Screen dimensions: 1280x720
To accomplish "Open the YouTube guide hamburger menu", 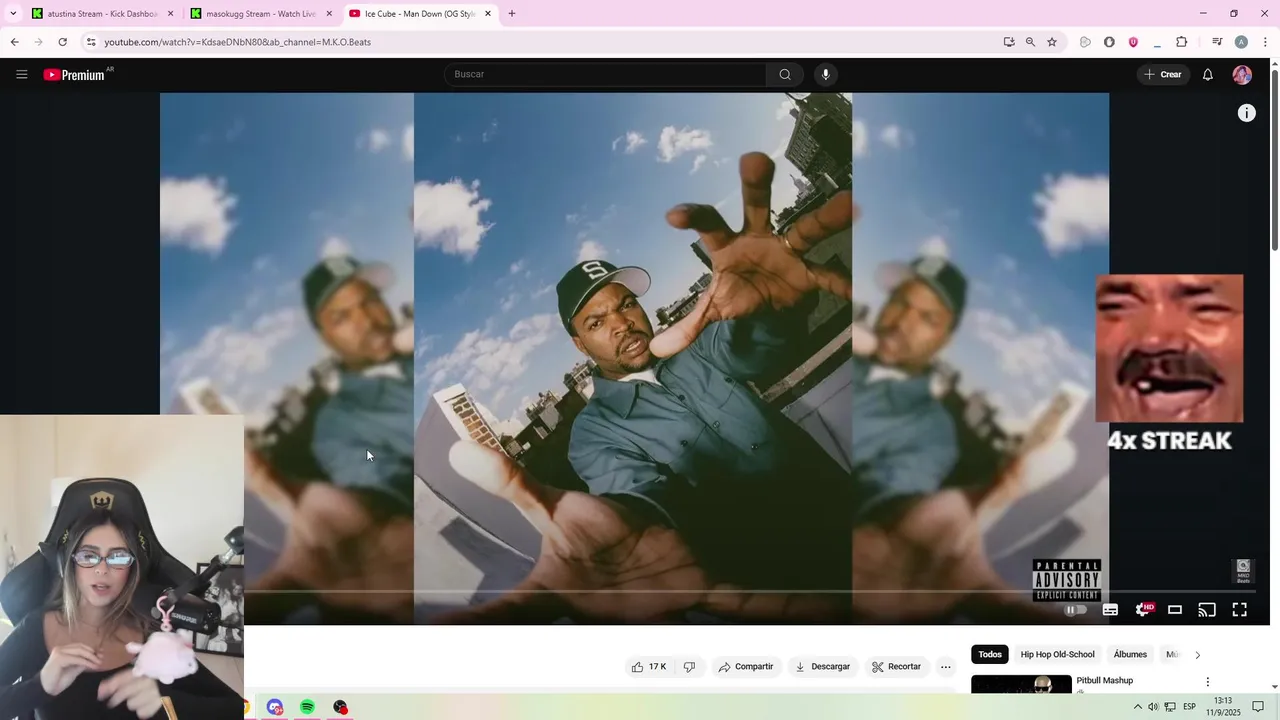I will pos(22,74).
